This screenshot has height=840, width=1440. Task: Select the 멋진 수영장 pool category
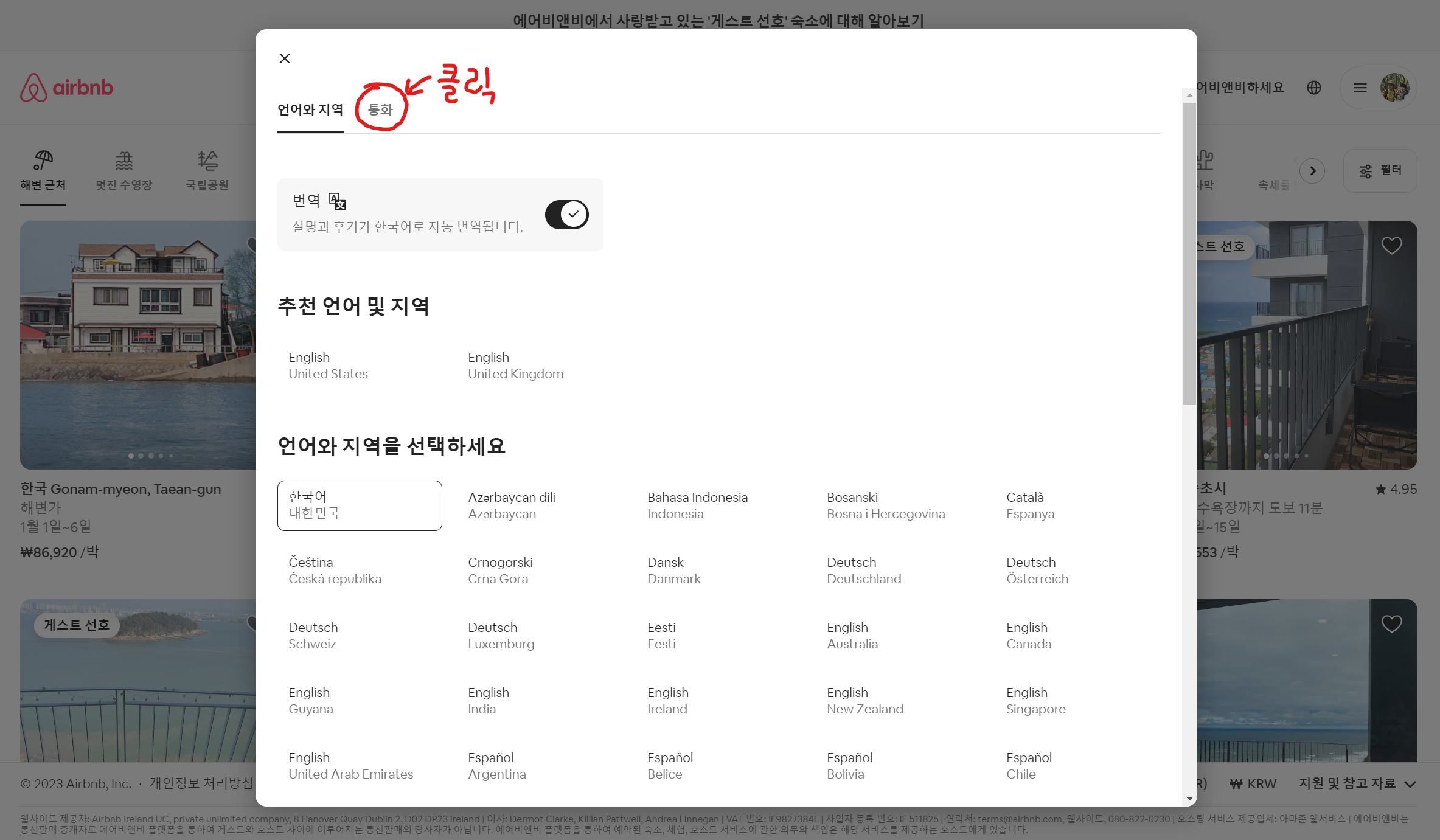124,171
